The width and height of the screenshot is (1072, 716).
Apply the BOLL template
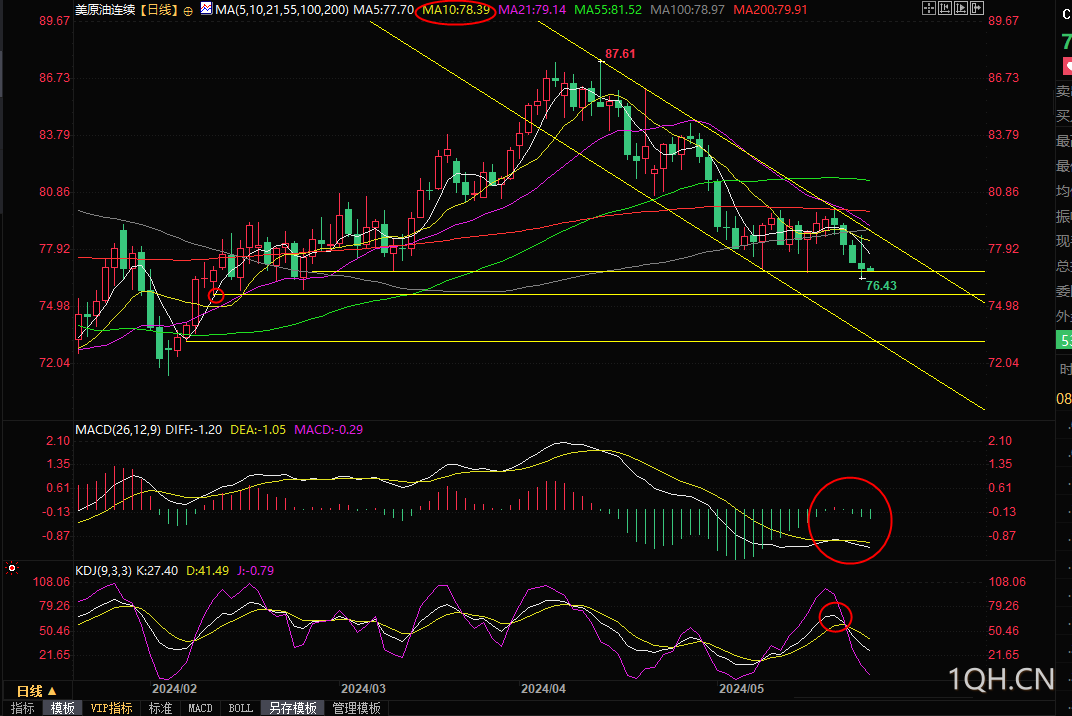tap(240, 708)
